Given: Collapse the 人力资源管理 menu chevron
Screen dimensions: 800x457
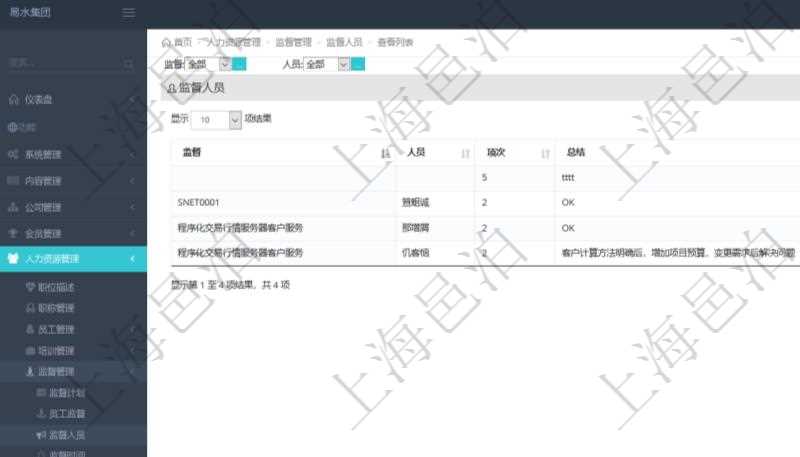Looking at the screenshot, I should pyautogui.click(x=132, y=259).
